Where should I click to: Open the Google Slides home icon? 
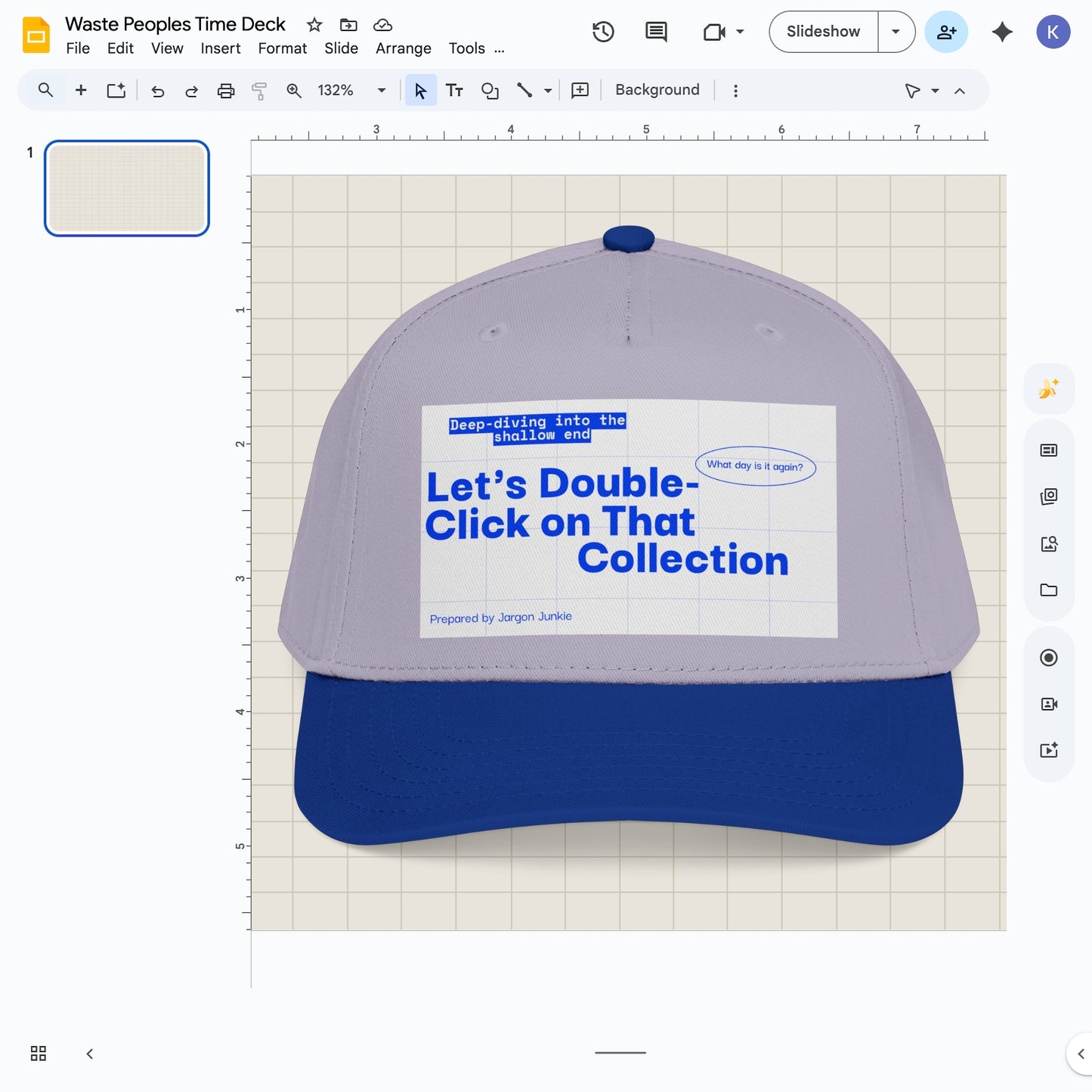pos(36,35)
